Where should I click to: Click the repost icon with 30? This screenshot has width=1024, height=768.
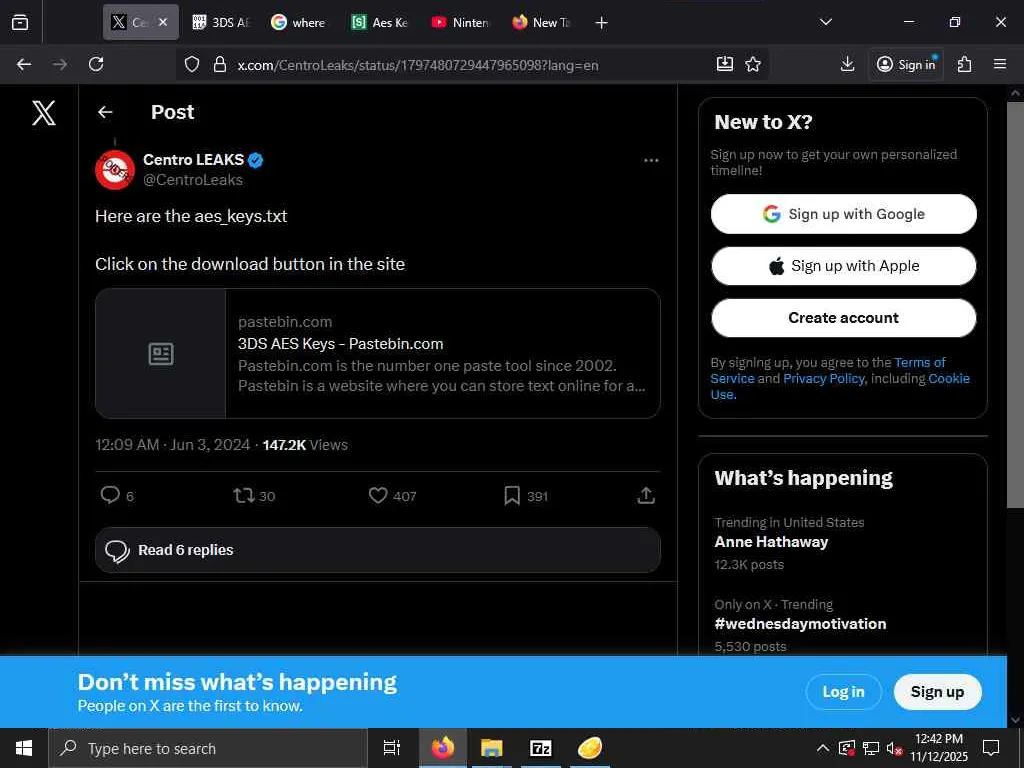tap(244, 496)
